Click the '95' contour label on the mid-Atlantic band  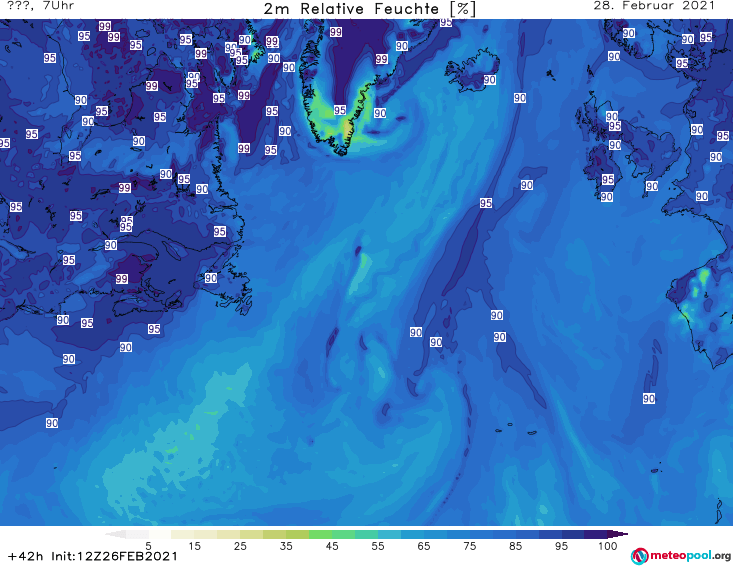[x=486, y=203]
